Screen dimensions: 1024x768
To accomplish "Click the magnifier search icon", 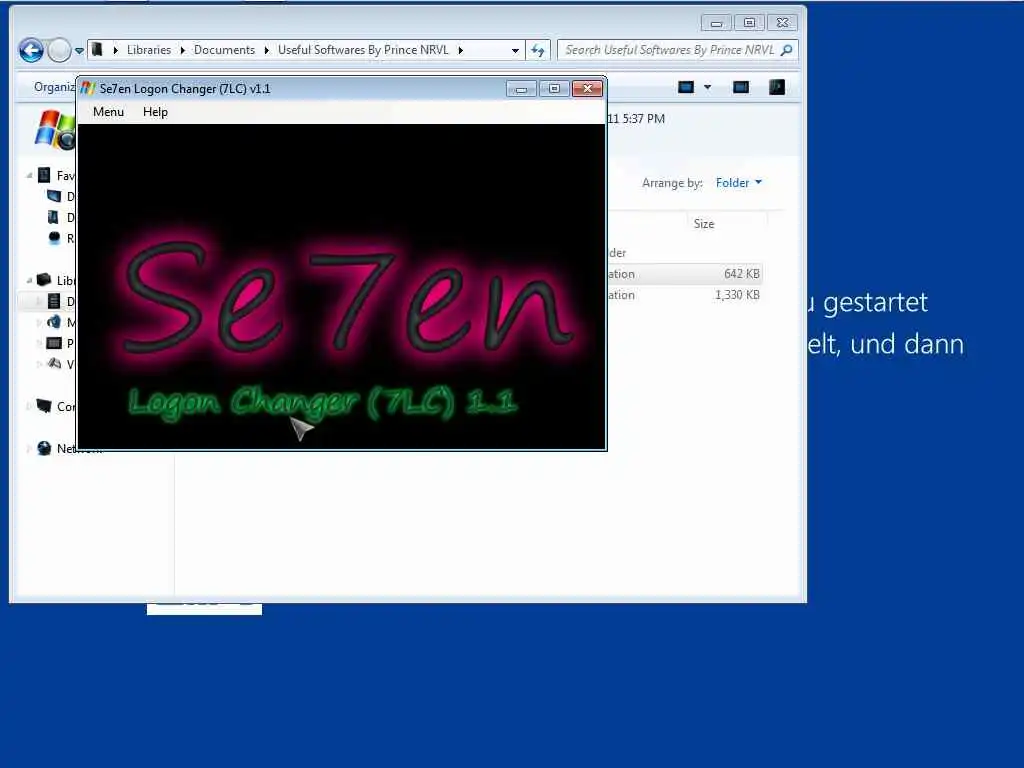I will click(x=786, y=50).
